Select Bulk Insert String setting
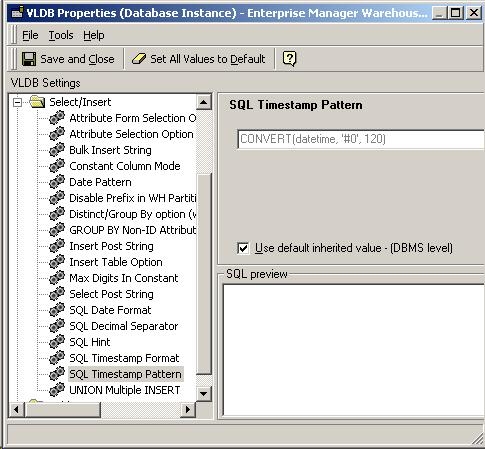This screenshot has width=485, height=449. [x=110, y=150]
